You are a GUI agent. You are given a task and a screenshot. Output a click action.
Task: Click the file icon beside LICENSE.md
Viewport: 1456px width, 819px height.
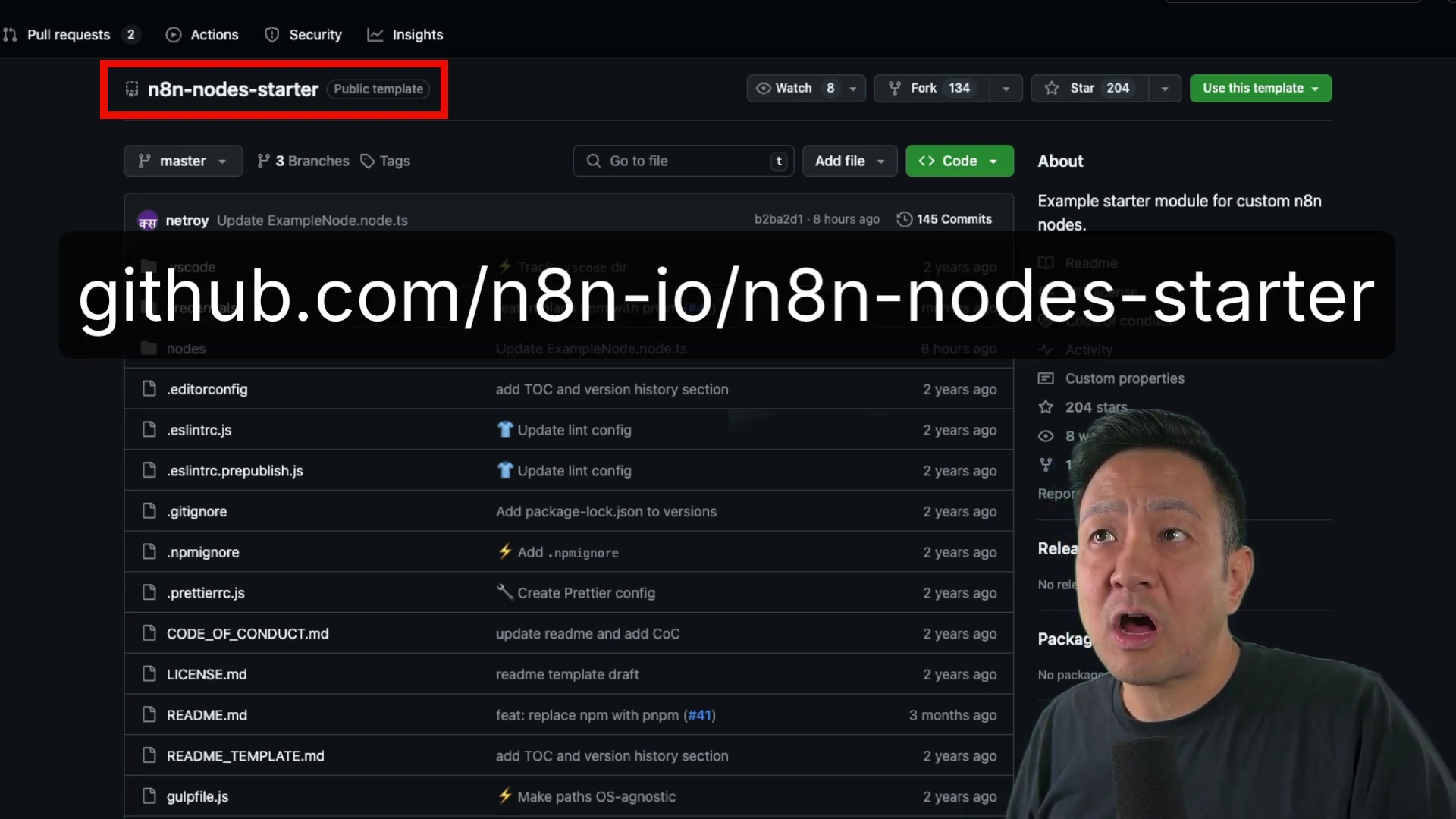(x=149, y=674)
